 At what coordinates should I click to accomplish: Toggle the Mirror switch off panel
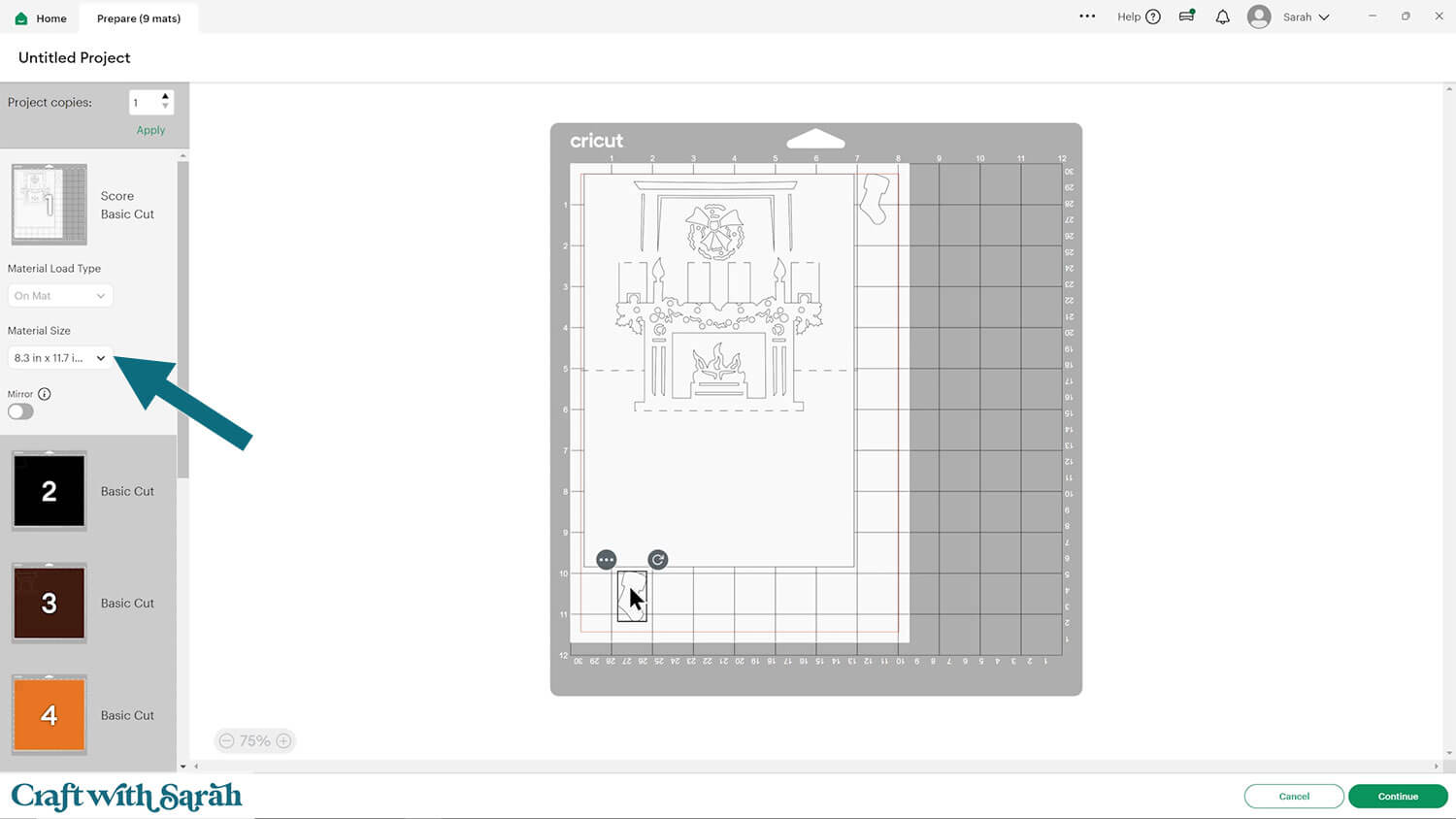click(19, 411)
